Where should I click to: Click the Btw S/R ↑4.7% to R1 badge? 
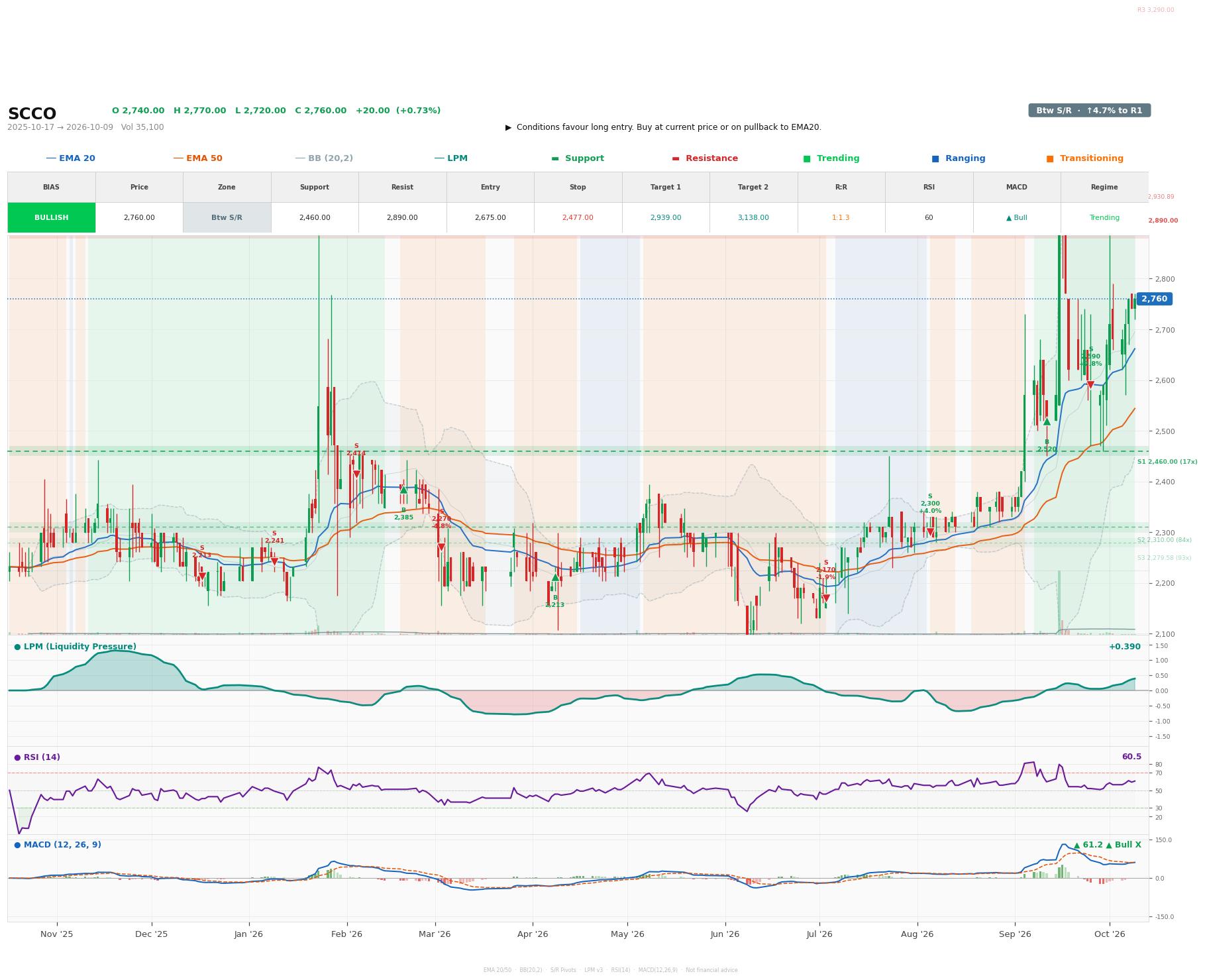1089,111
